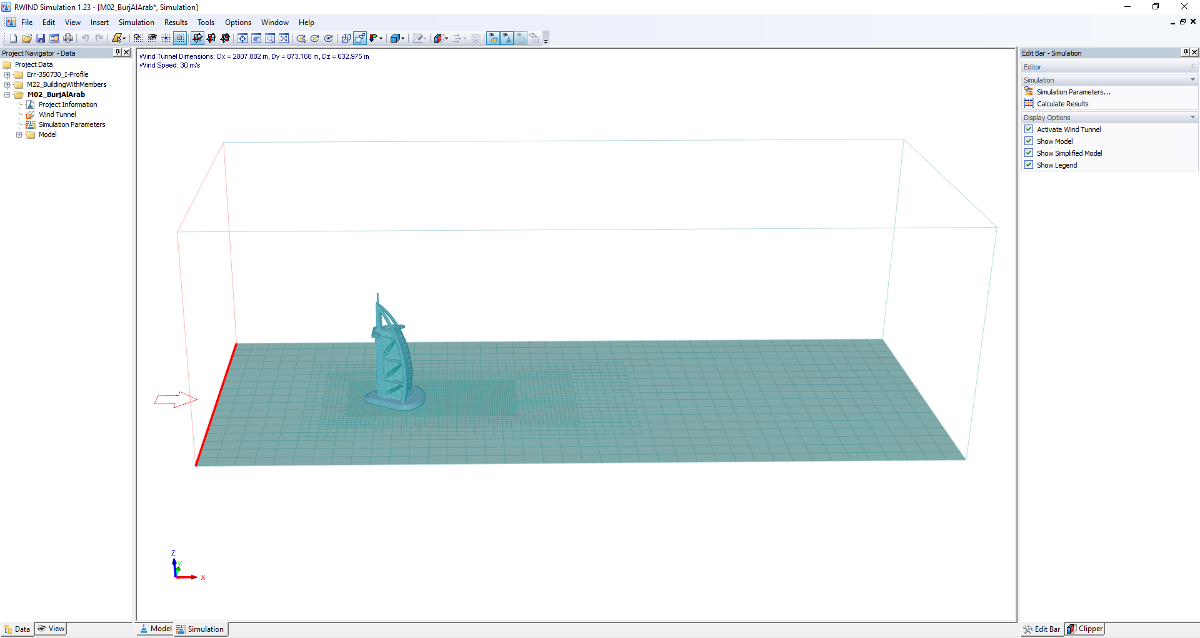
Task: Select Simulation Parameters in the navigator tree
Action: click(x=72, y=124)
